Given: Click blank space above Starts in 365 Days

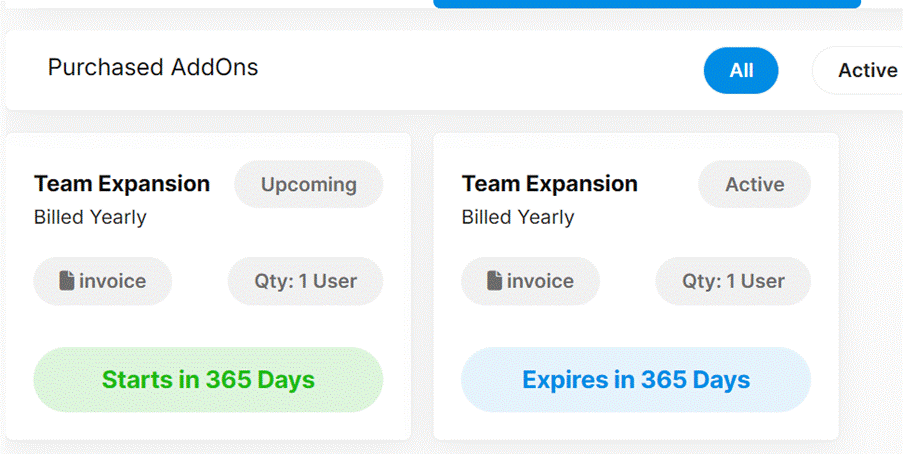Looking at the screenshot, I should click(x=208, y=327).
